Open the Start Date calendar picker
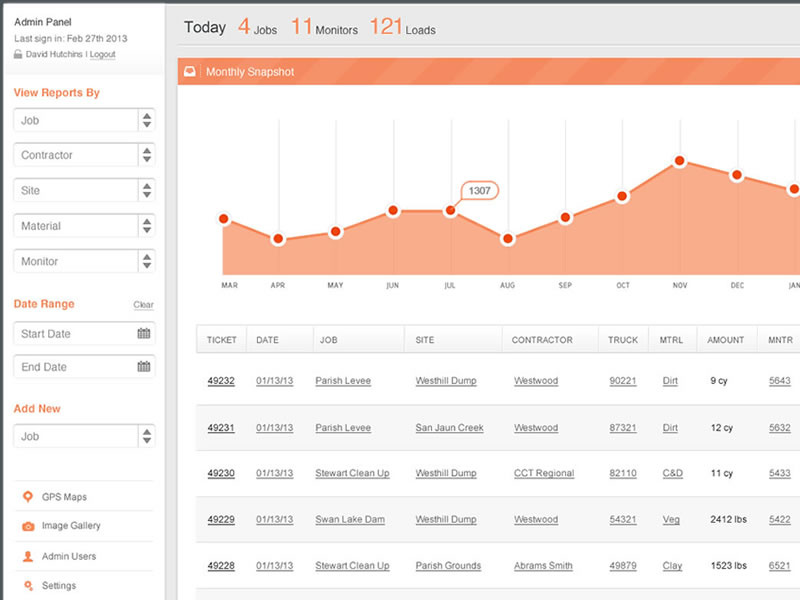The height and width of the screenshot is (600, 800). tap(143, 334)
